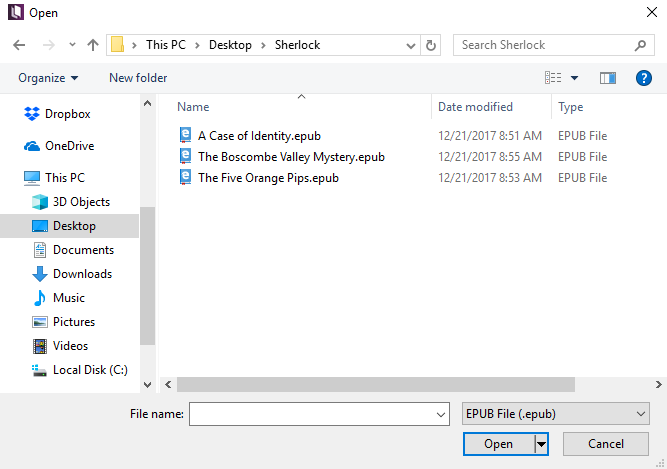Click the Back navigation arrow
Screen dimensions: 667x469
tap(20, 45)
